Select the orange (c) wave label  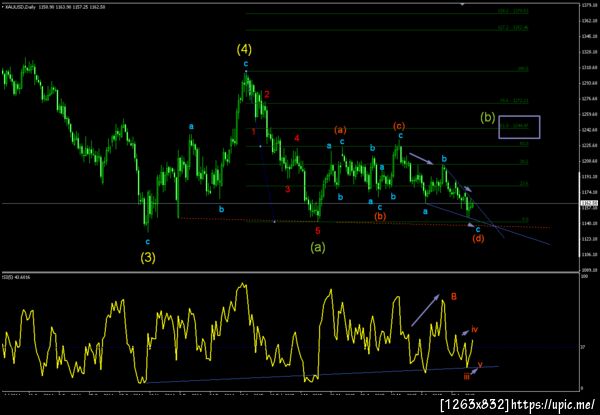tap(399, 125)
